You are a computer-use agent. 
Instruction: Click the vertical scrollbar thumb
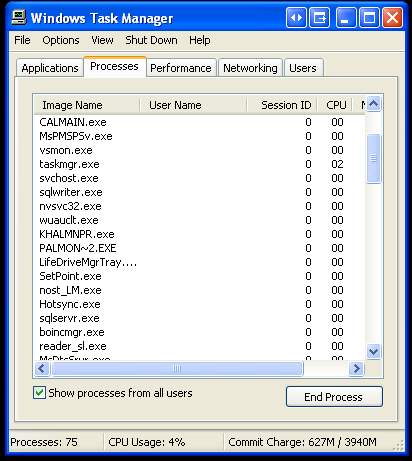[x=373, y=158]
